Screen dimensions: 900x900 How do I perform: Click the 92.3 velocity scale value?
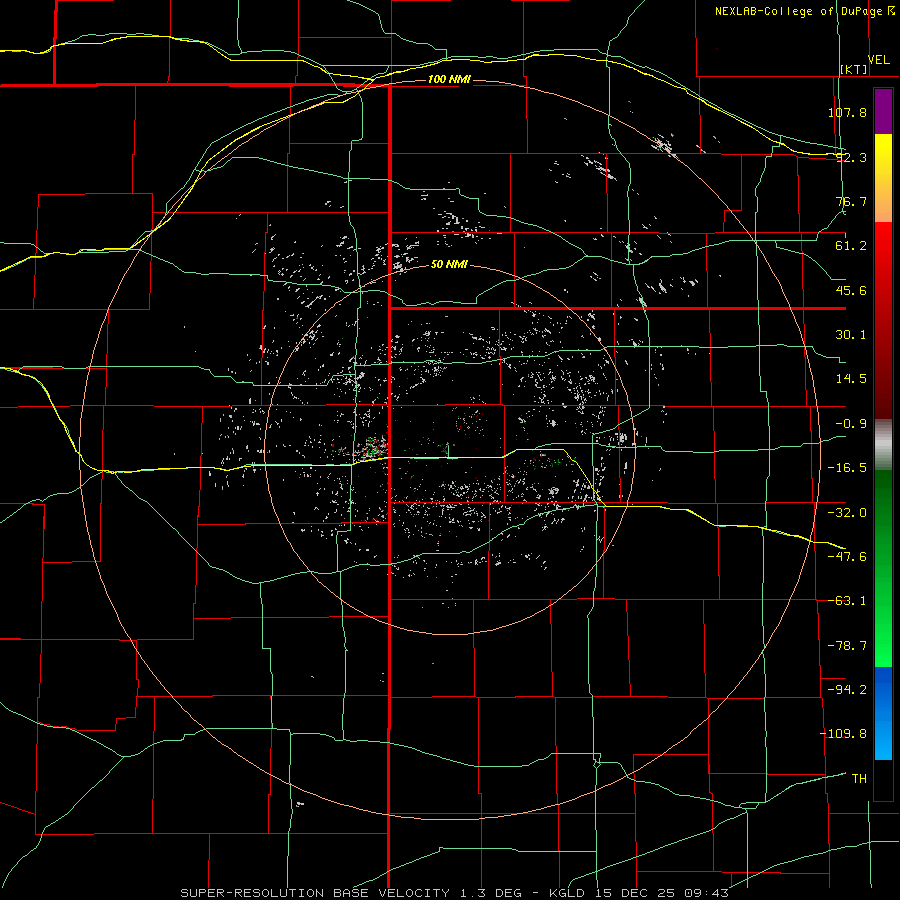click(x=851, y=157)
